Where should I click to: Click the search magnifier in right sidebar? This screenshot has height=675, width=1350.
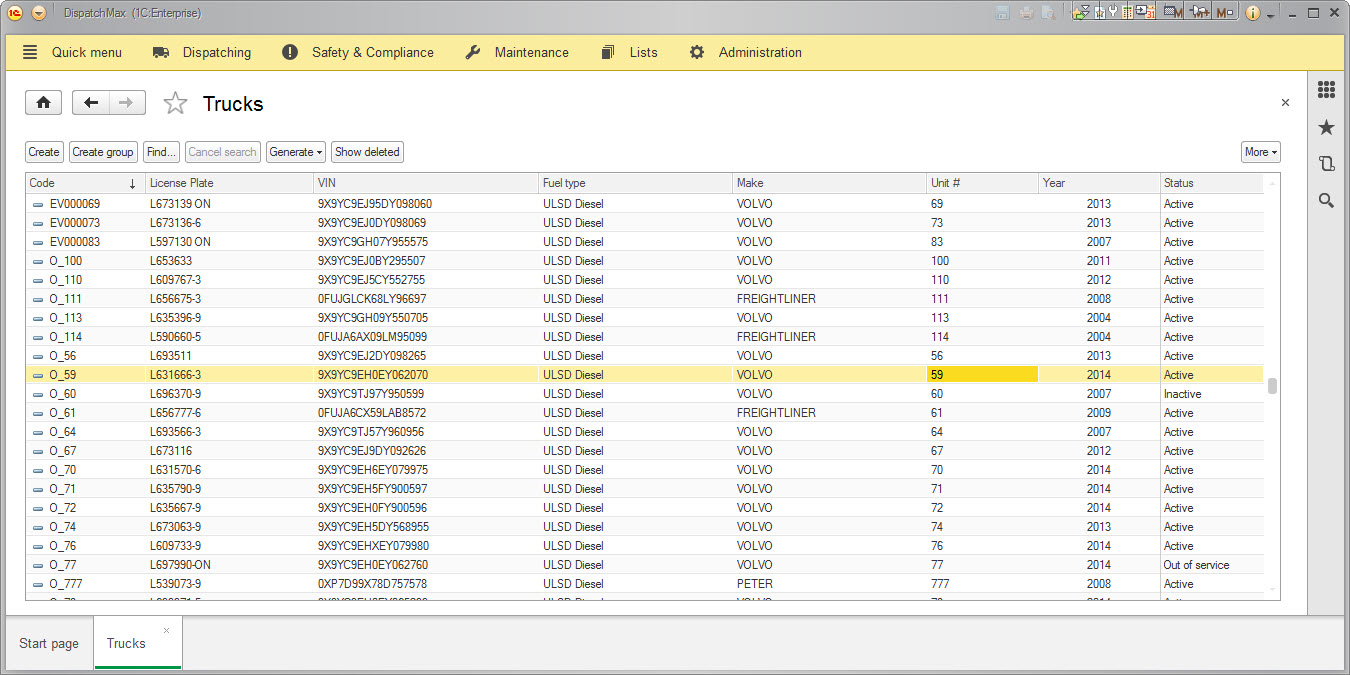click(1326, 201)
